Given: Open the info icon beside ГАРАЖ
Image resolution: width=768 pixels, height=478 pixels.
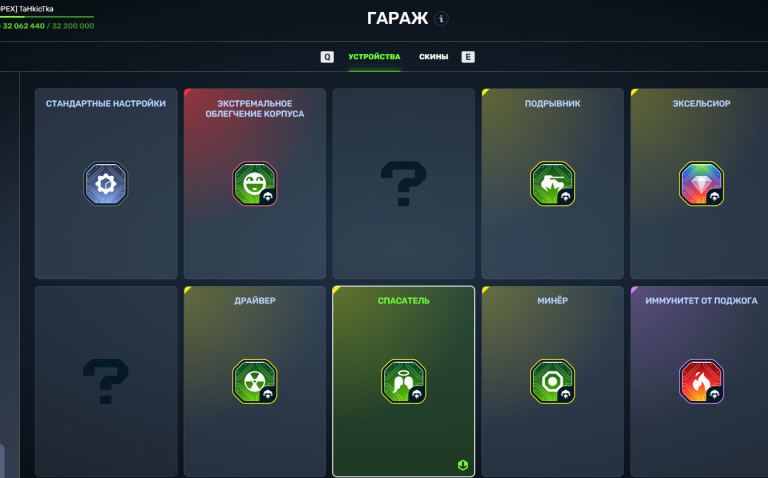Looking at the screenshot, I should [x=441, y=19].
